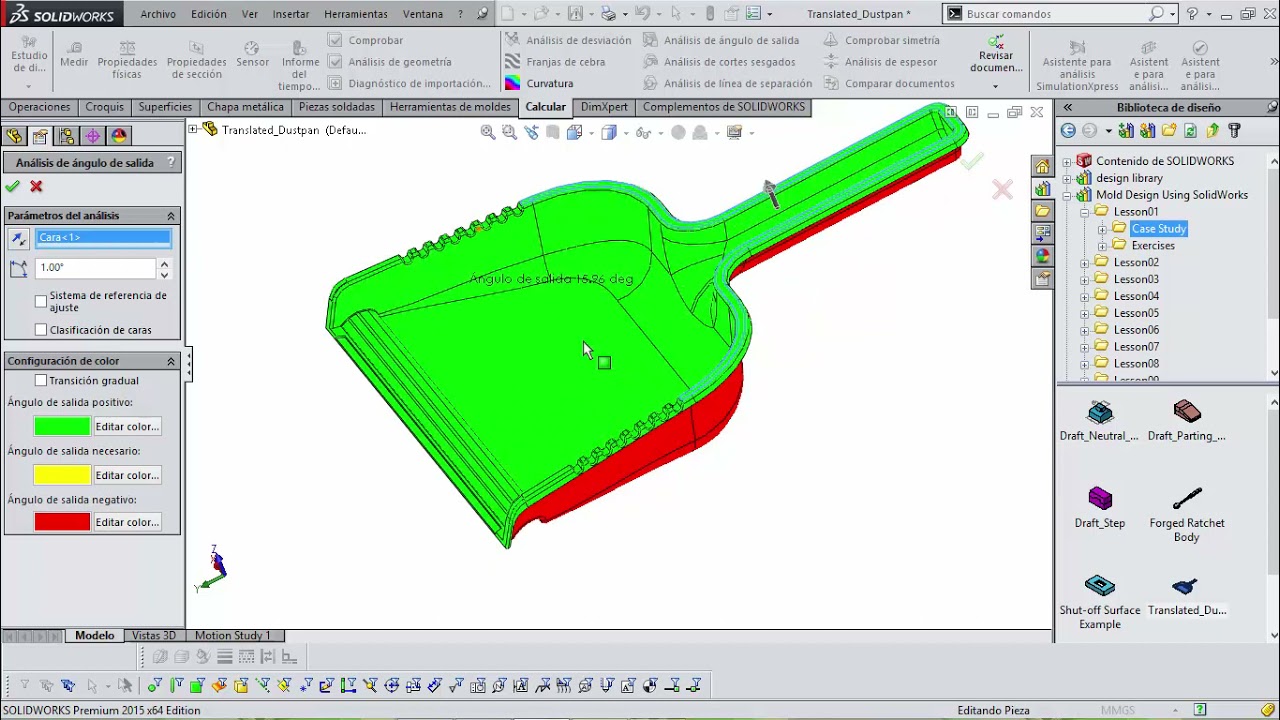Collapse Mold Design Using SolidWorks node
The height and width of the screenshot is (720, 1280).
[1067, 196]
